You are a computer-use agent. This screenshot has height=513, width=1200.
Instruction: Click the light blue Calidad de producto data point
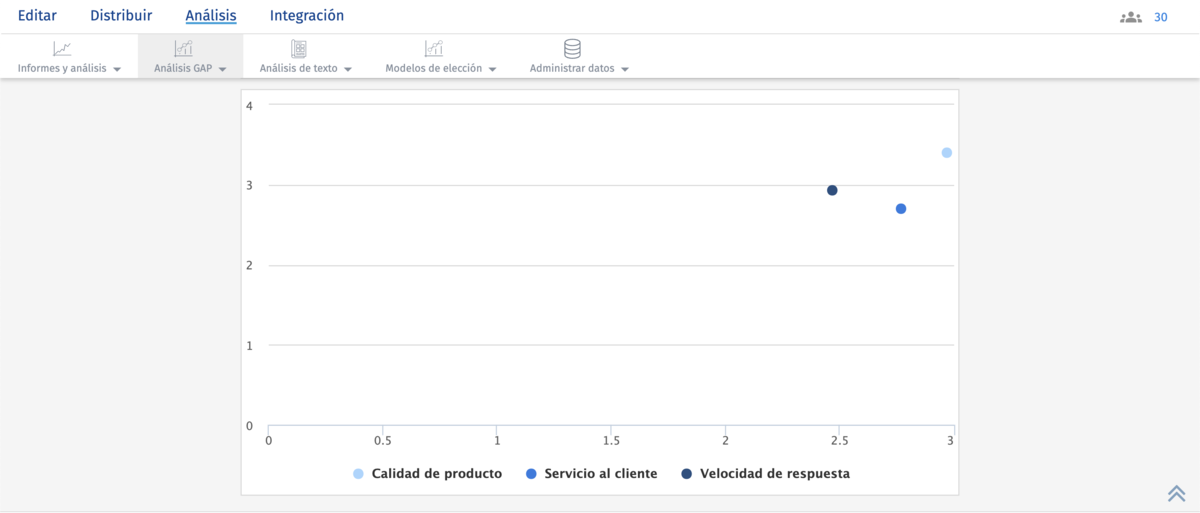pyautogui.click(x=946, y=153)
